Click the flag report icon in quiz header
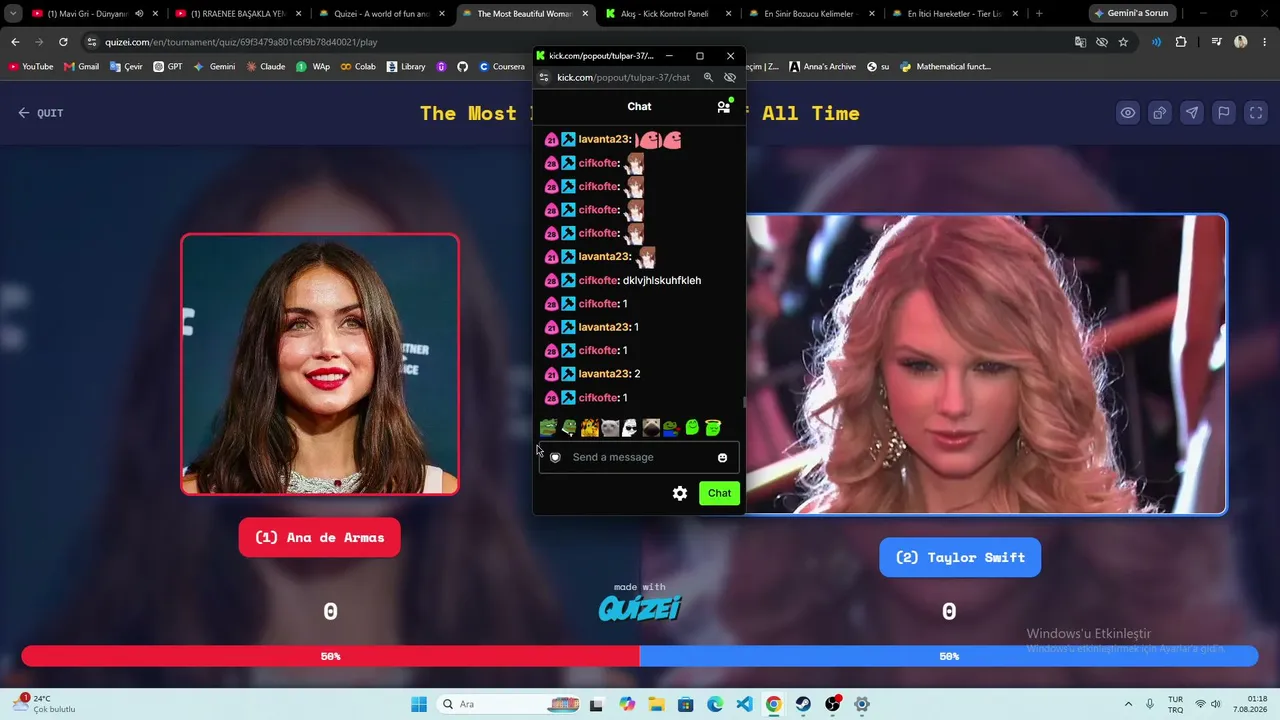The image size is (1280, 720). pyautogui.click(x=1224, y=113)
